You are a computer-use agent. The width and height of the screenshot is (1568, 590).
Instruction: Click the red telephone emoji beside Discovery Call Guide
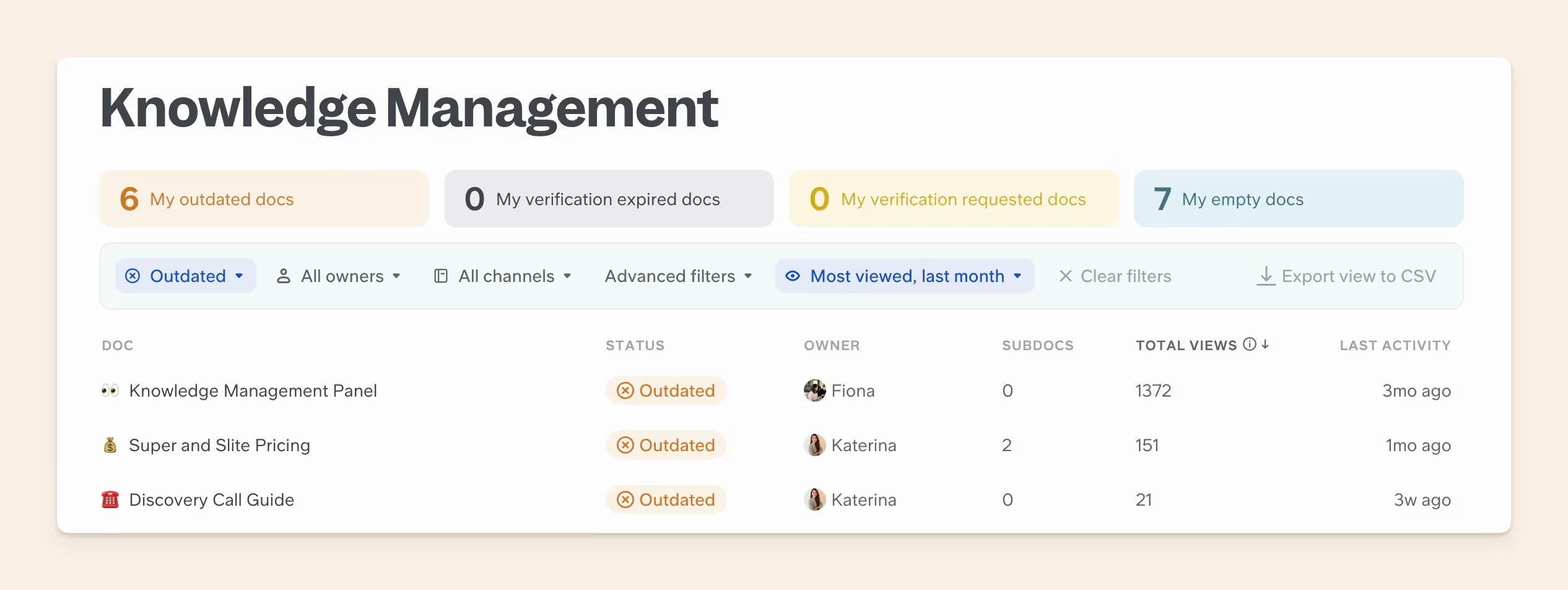pyautogui.click(x=110, y=500)
